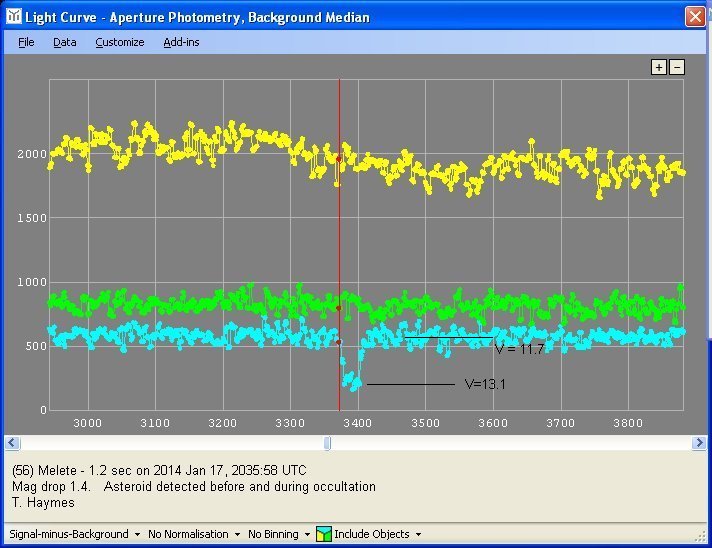Screen dimensions: 712x548
Task: Open the Data menu
Action: pos(64,42)
